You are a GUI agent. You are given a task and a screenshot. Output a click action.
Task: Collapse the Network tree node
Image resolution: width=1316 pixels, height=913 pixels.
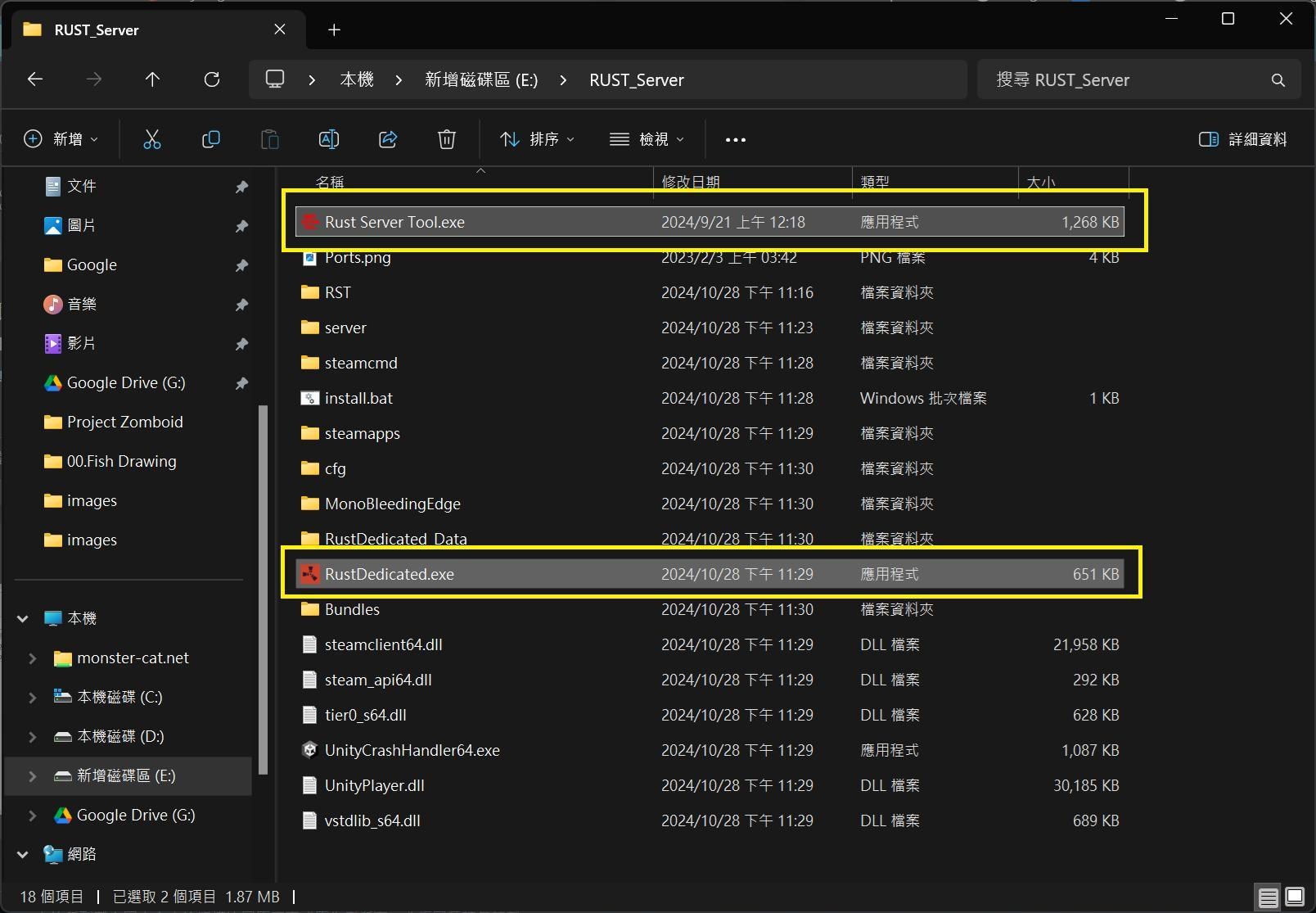(x=23, y=854)
